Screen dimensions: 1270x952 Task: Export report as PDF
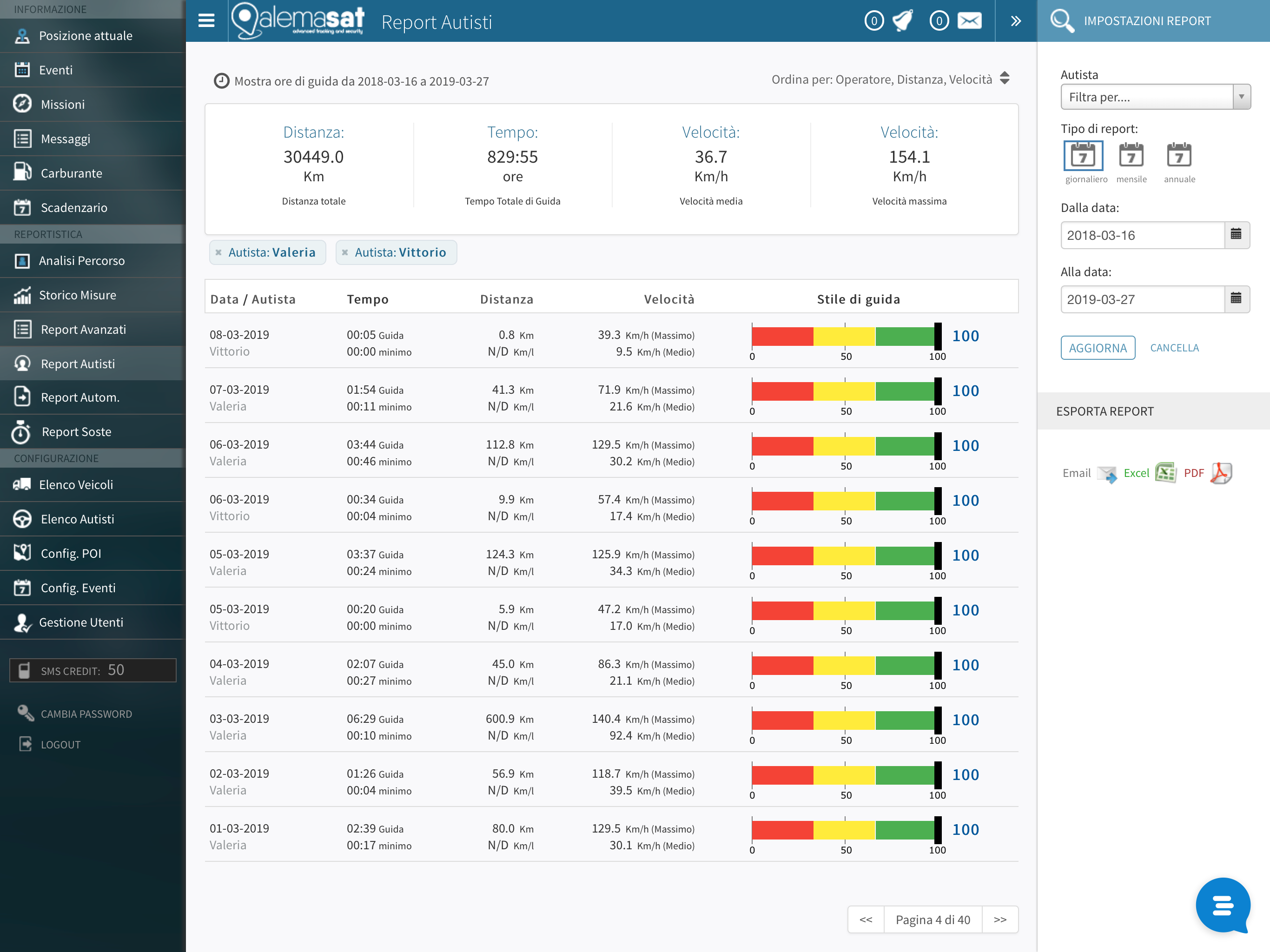(1221, 473)
